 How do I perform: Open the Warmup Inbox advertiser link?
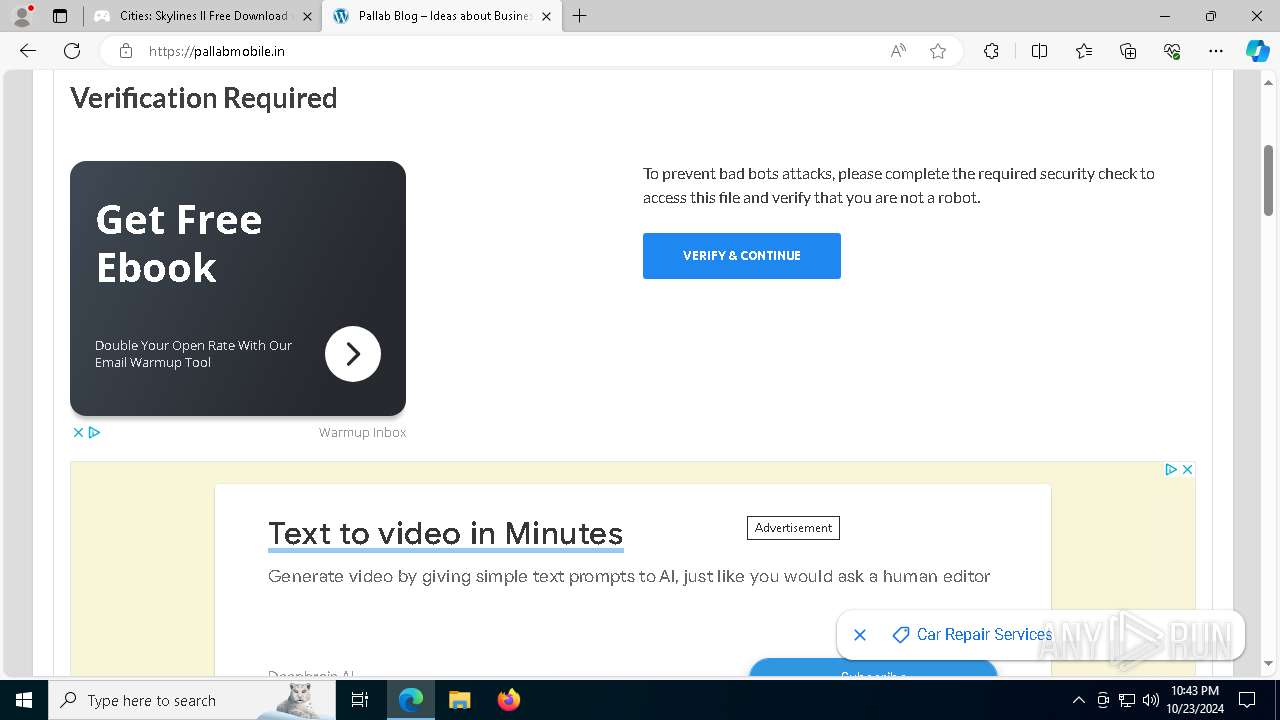tap(362, 433)
